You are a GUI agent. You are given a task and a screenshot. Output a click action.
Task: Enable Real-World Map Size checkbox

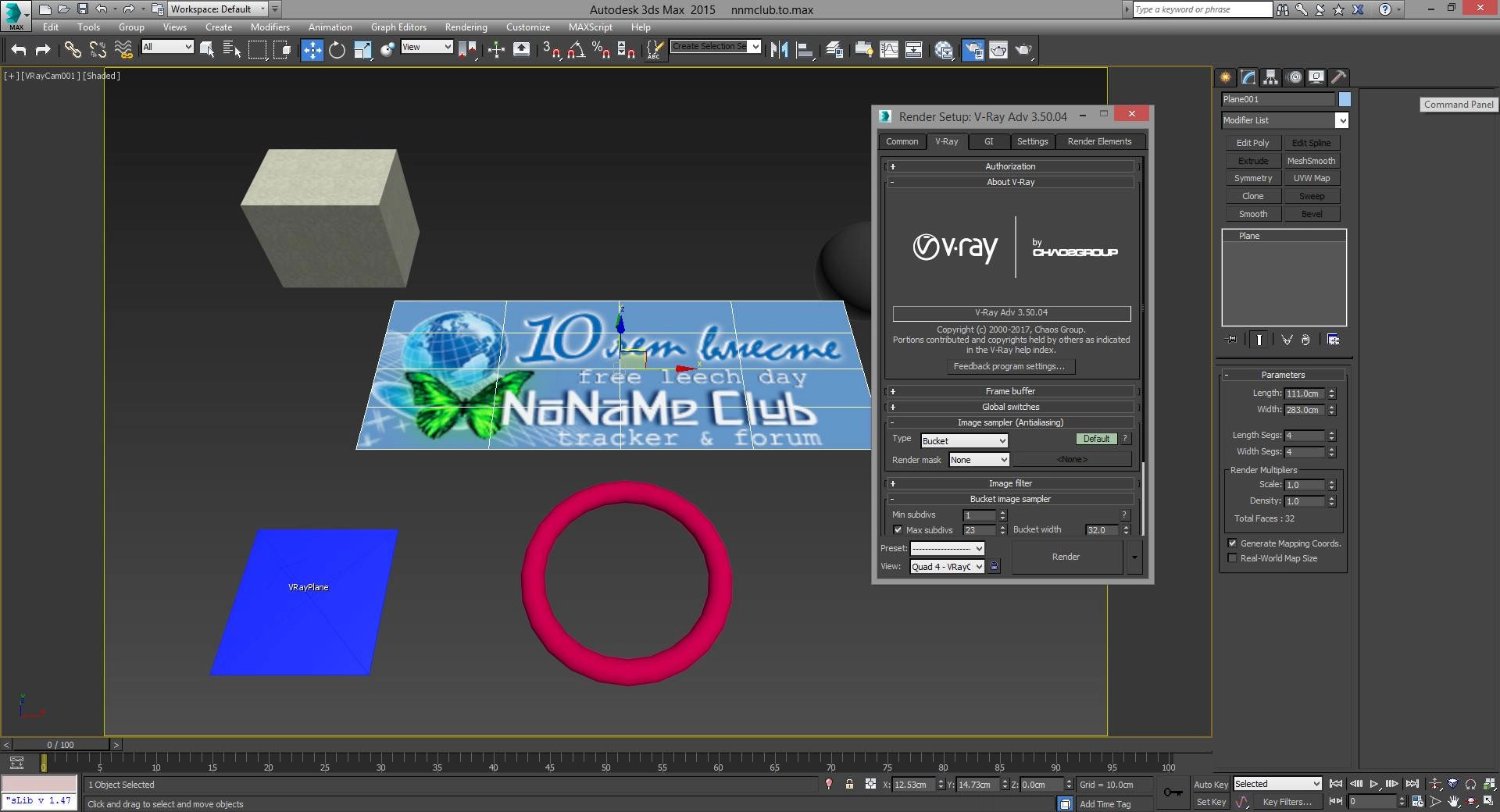pyautogui.click(x=1232, y=558)
